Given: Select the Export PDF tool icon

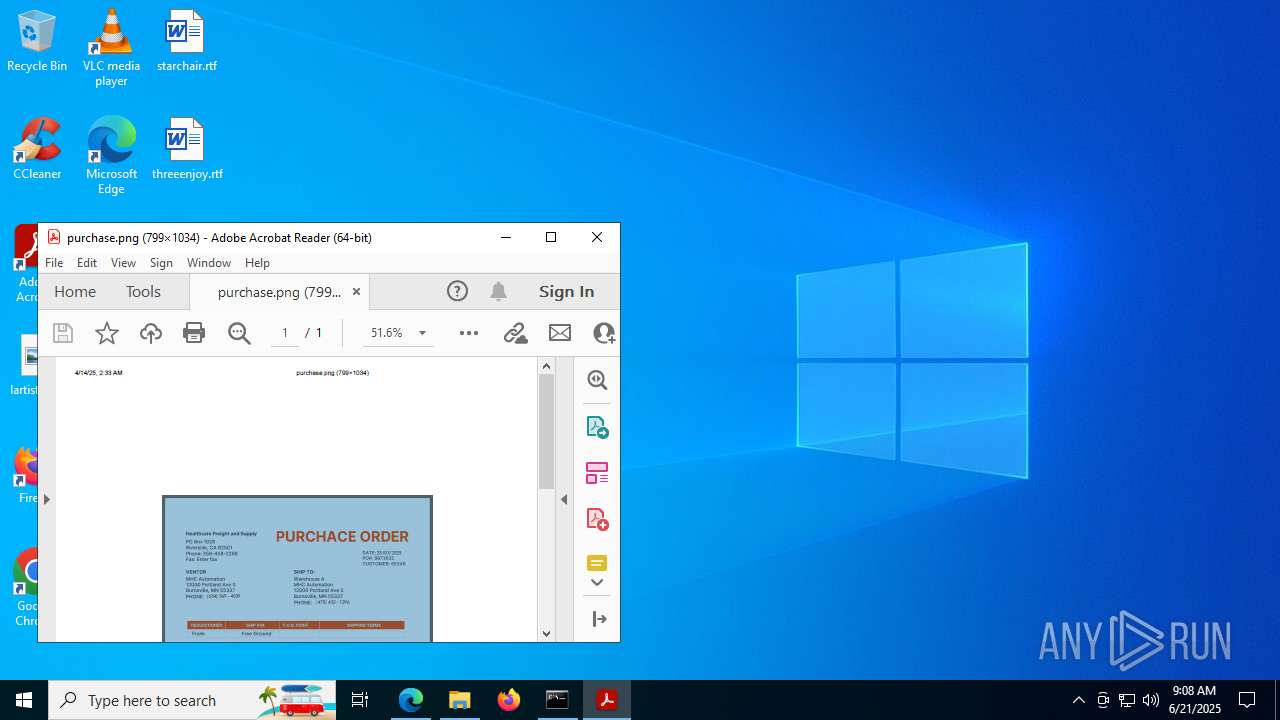Looking at the screenshot, I should (597, 427).
